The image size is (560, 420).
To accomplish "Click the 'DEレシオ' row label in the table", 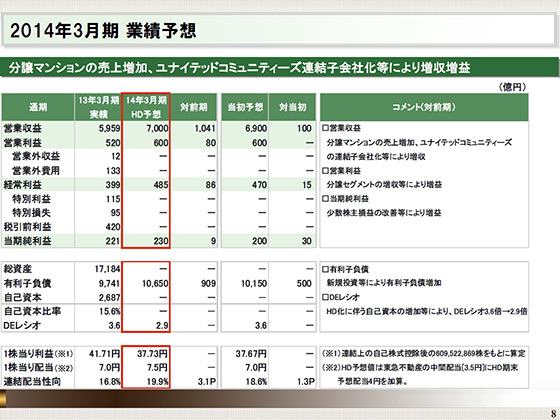I will point(22,325).
